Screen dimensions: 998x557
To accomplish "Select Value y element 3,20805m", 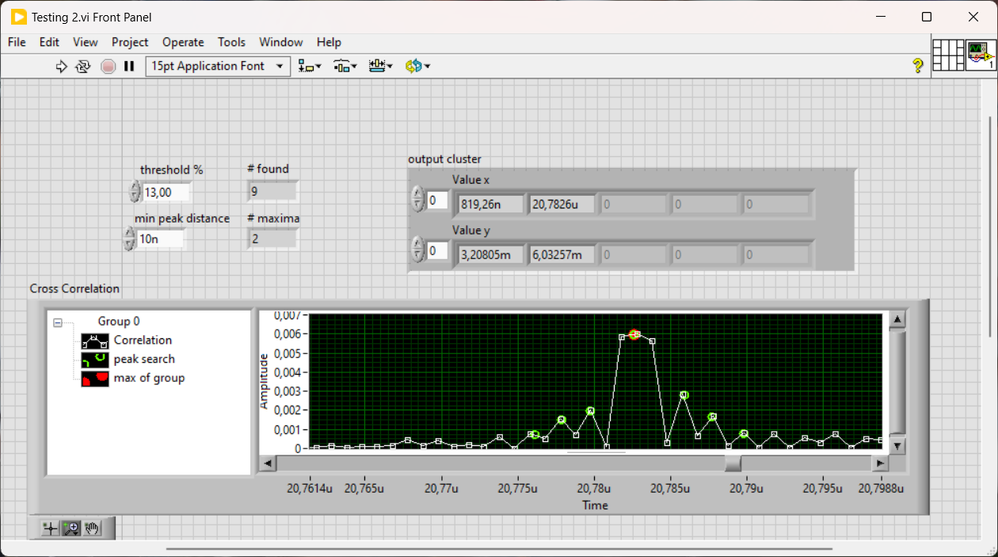I will click(x=490, y=255).
